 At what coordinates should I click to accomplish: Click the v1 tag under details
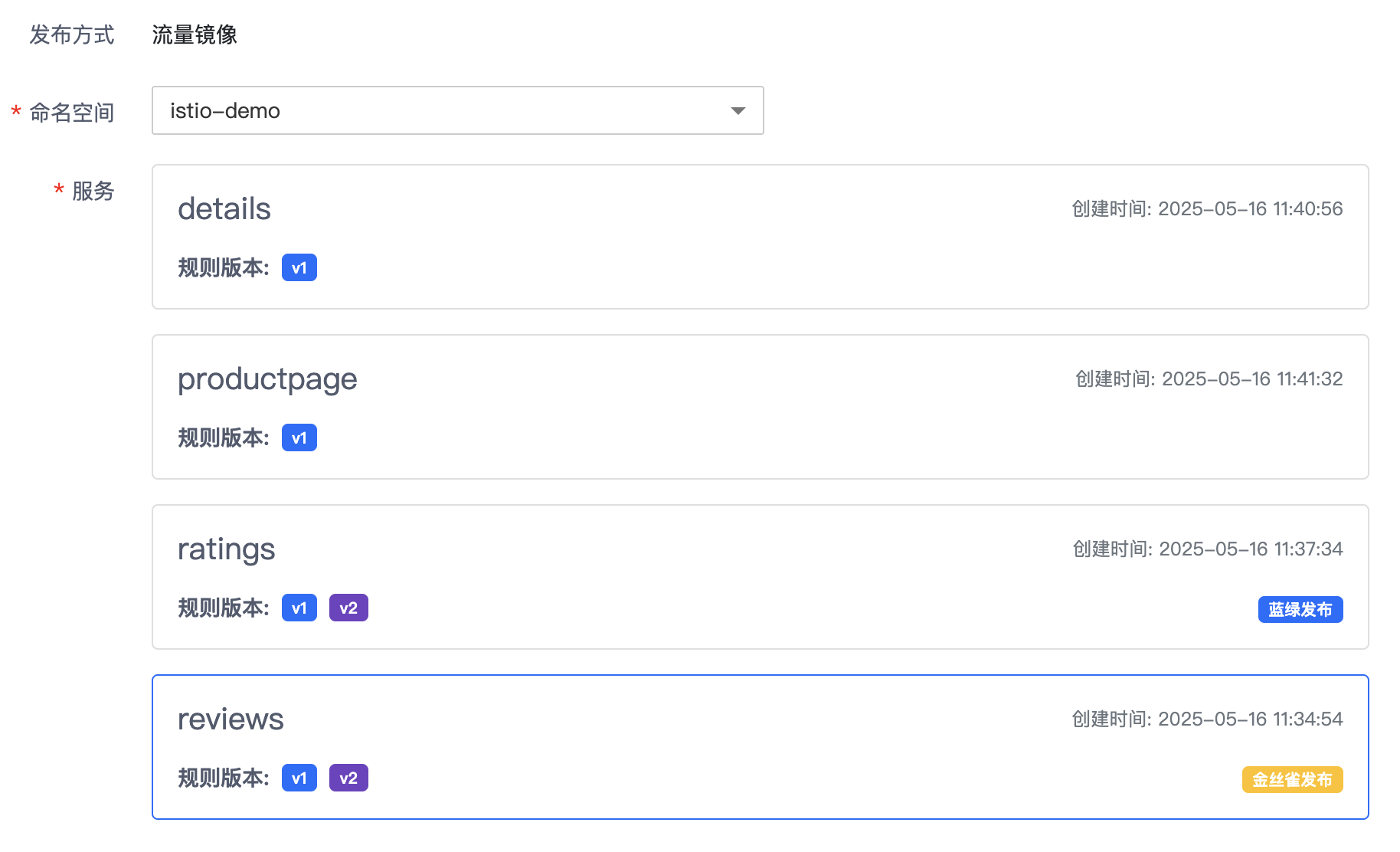pos(299,268)
